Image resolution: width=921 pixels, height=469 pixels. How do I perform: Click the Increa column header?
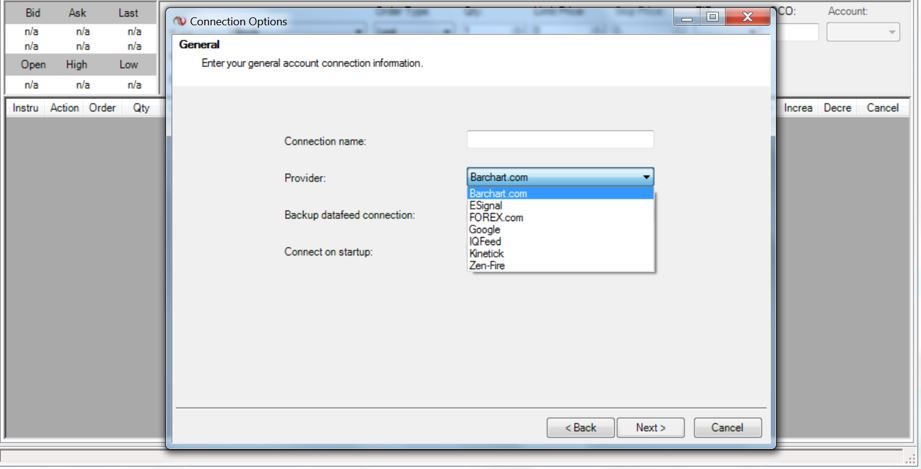(x=798, y=108)
